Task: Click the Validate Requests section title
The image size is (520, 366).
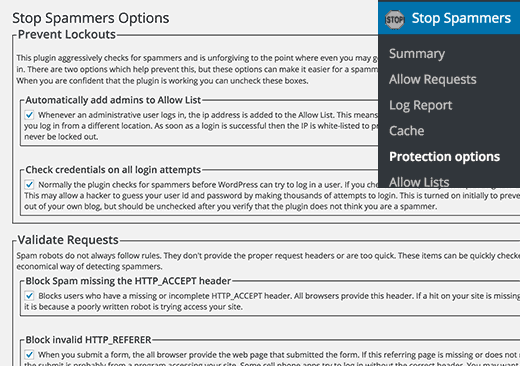Action: tap(68, 240)
